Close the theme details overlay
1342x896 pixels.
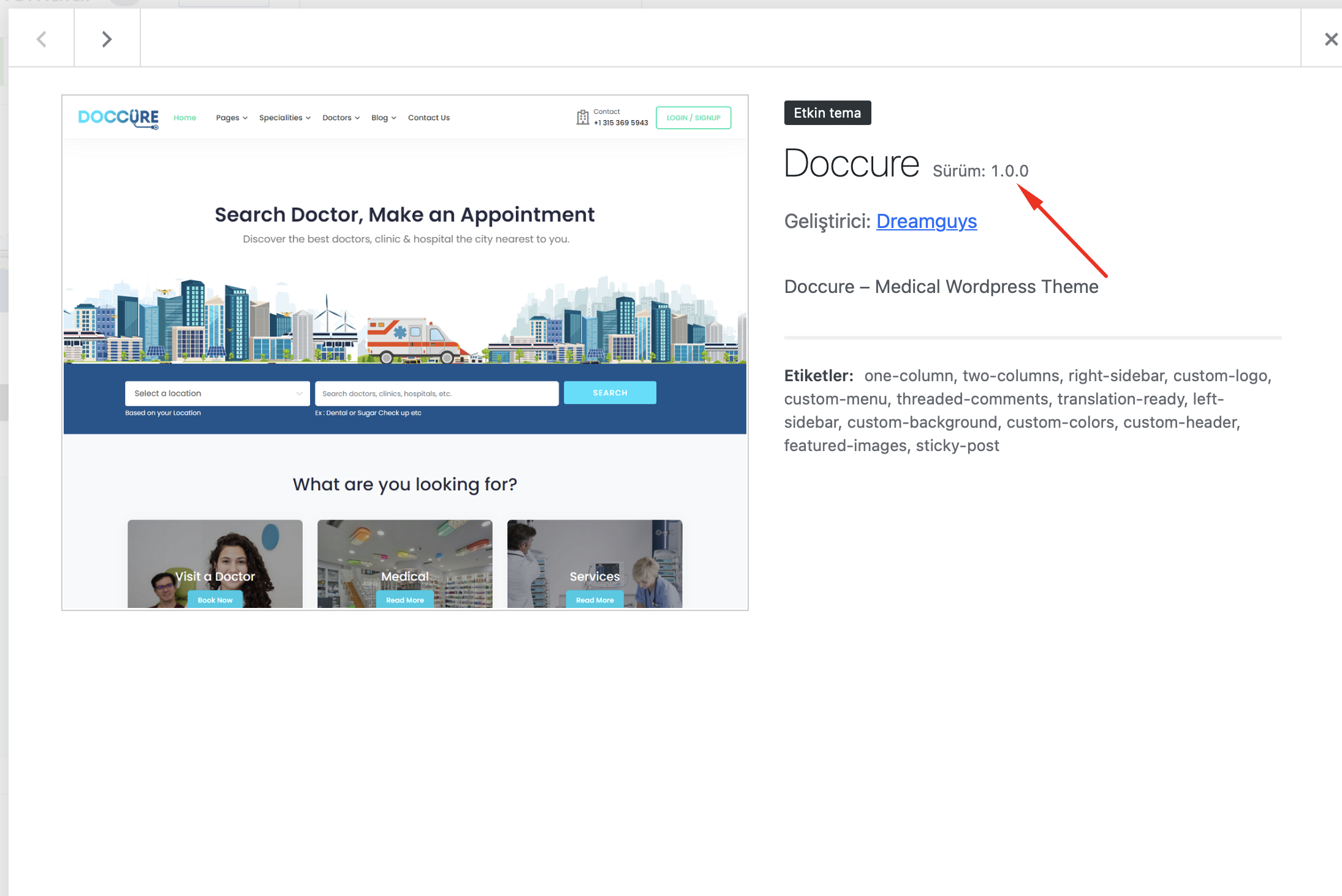pos(1330,39)
